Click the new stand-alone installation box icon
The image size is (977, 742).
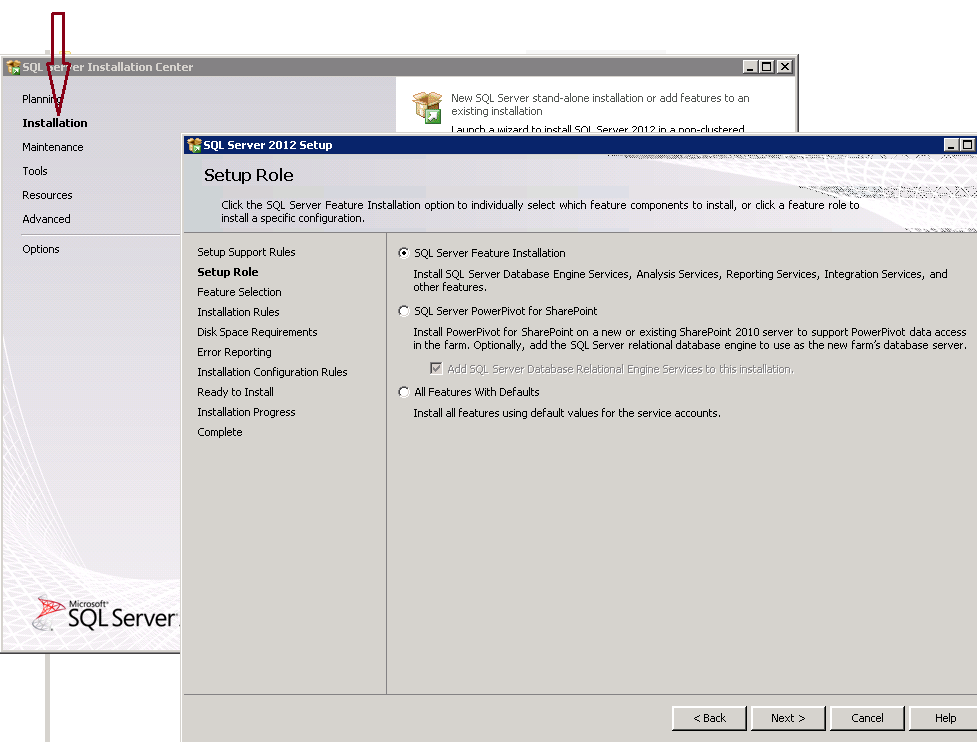click(x=427, y=107)
